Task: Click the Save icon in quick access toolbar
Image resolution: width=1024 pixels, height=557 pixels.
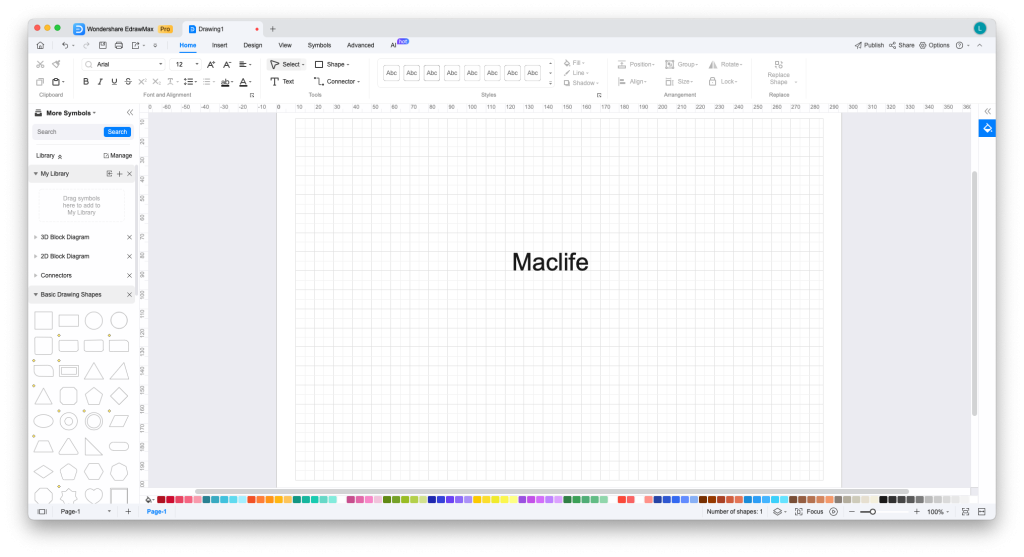Action: 102,45
